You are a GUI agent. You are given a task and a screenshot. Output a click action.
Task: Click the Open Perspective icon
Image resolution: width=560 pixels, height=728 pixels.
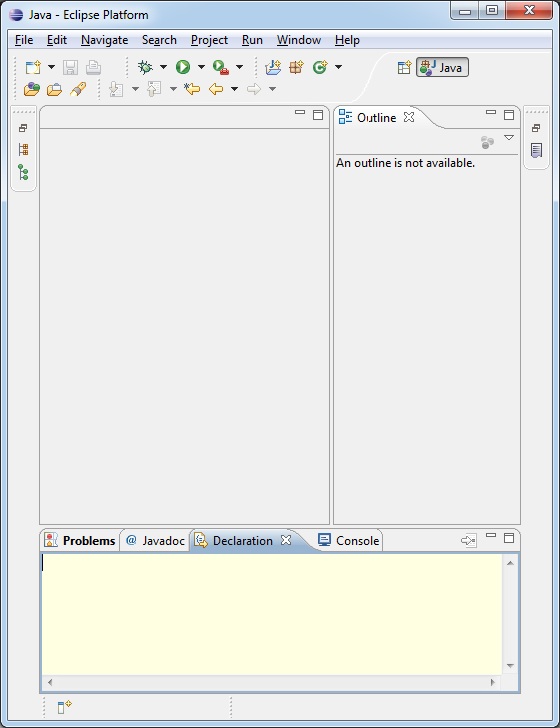coord(404,67)
